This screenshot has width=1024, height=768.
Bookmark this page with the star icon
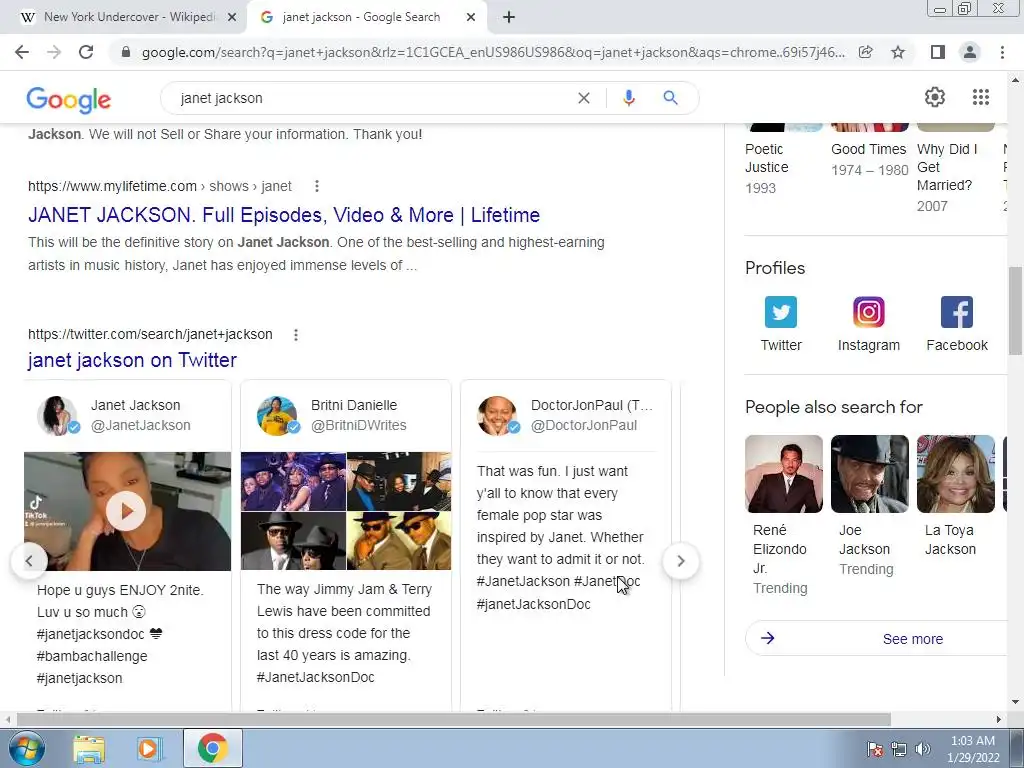(x=898, y=52)
